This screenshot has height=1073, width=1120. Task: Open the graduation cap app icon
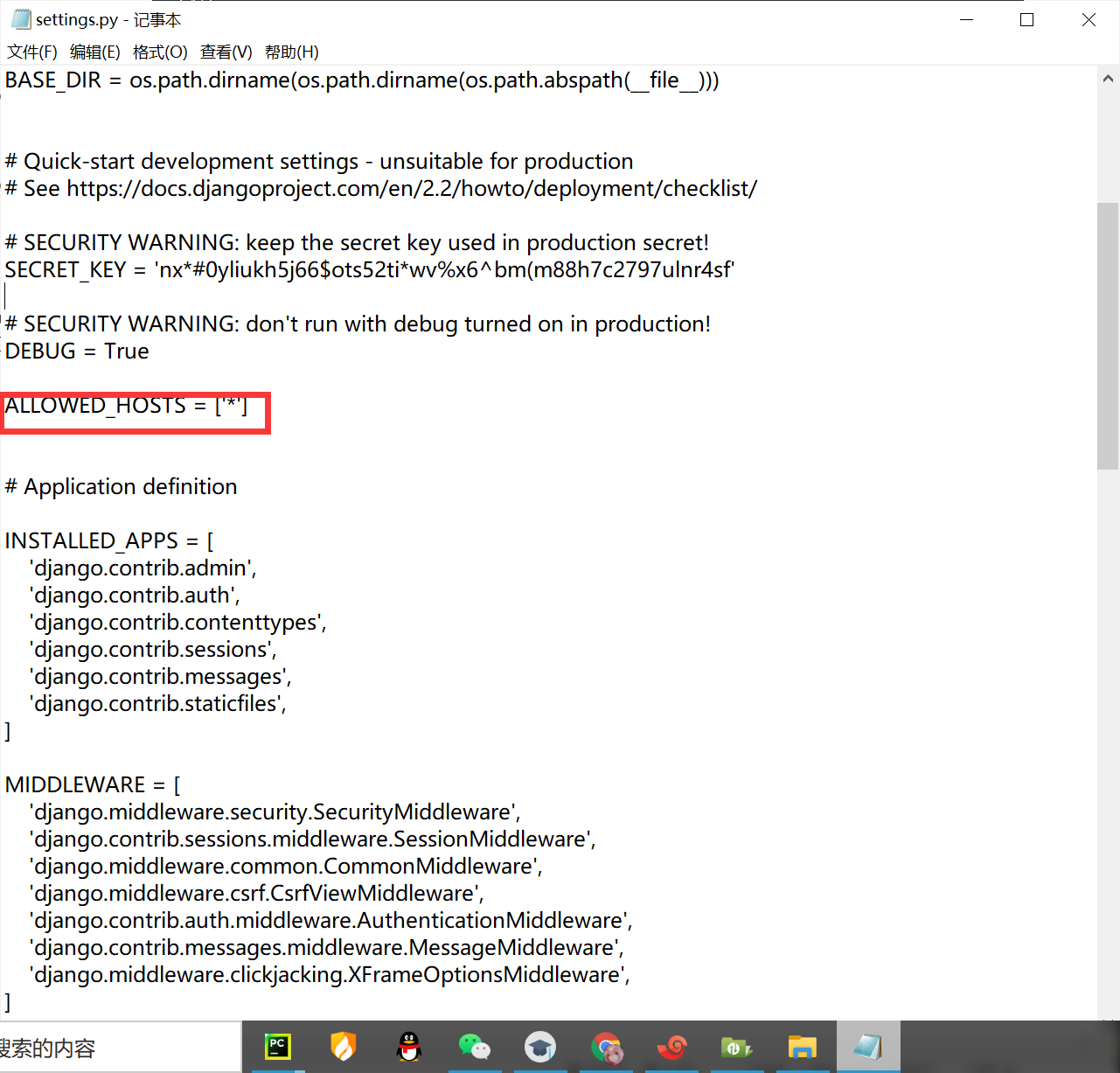[540, 1047]
